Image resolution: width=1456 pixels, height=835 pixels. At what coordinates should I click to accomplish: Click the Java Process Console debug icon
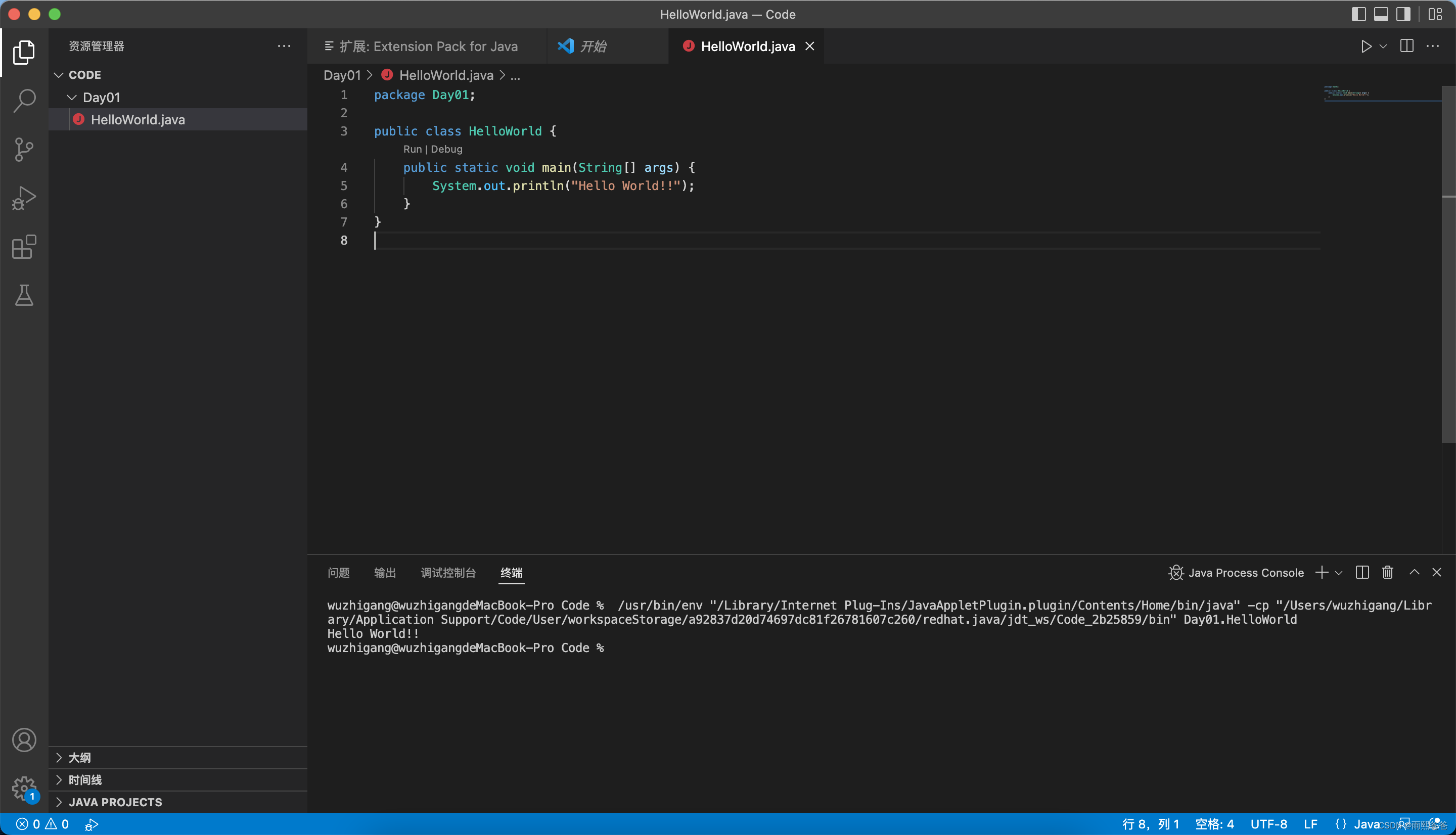(1176, 572)
